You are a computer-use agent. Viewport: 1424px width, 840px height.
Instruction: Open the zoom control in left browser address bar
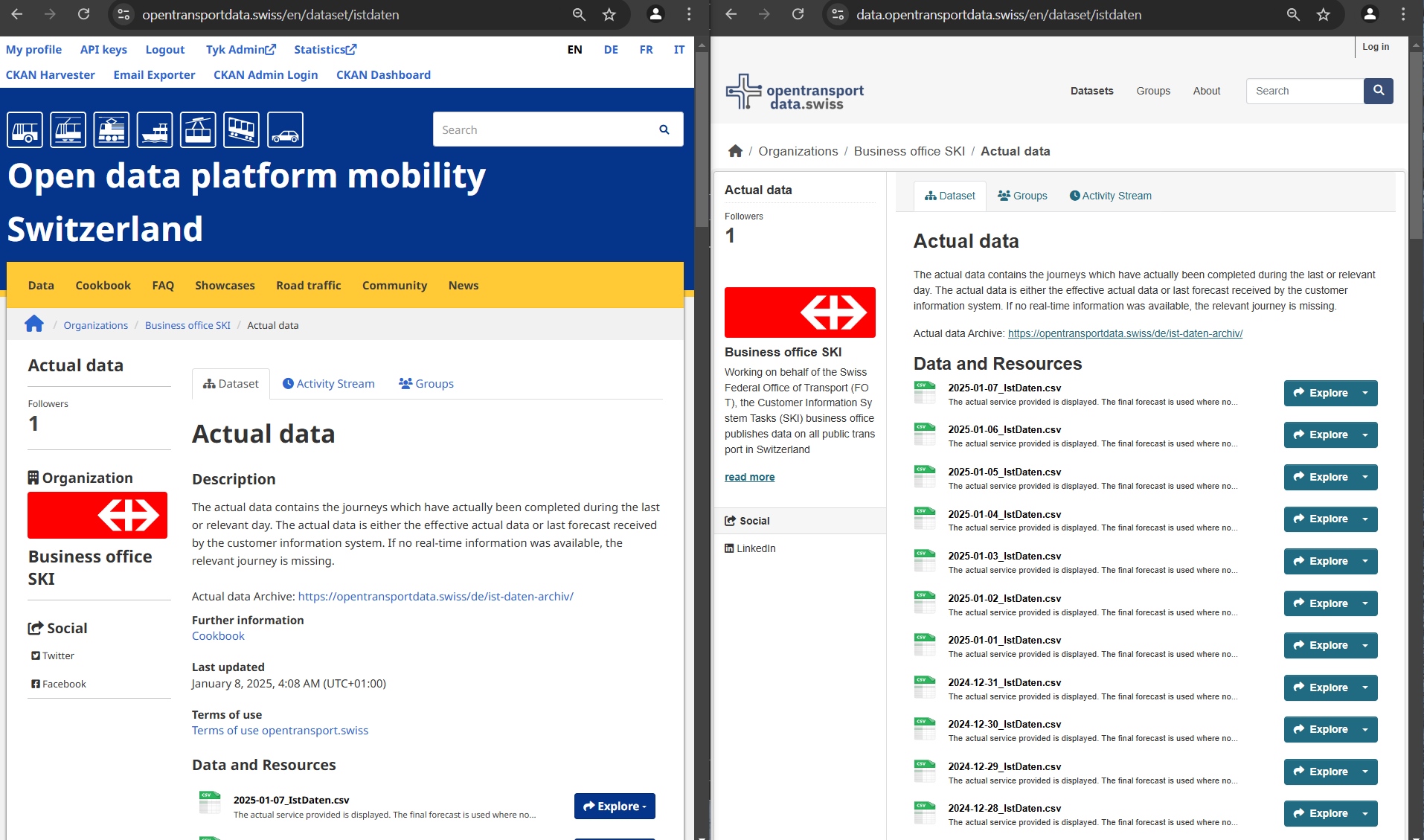tap(579, 14)
